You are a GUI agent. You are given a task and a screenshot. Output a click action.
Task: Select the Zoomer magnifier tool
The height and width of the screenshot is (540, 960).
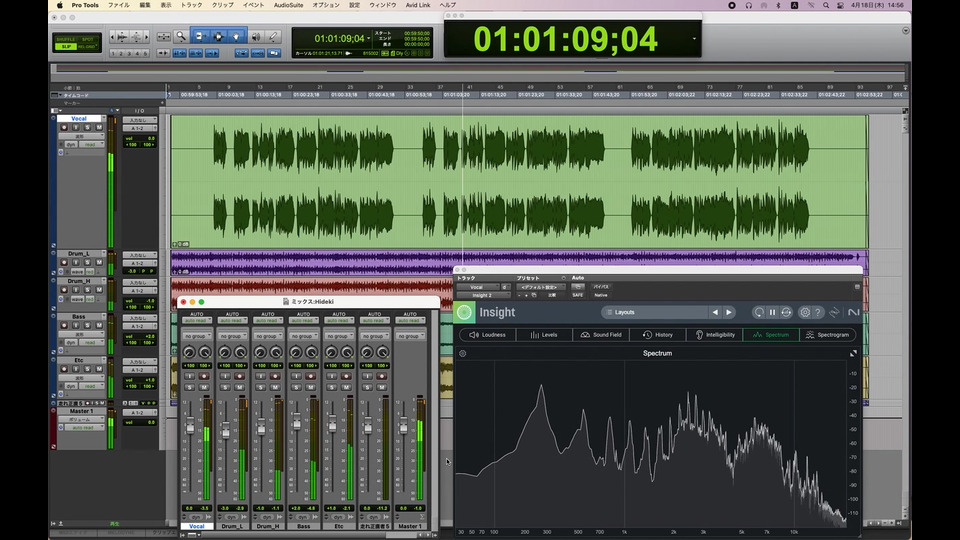click(181, 37)
